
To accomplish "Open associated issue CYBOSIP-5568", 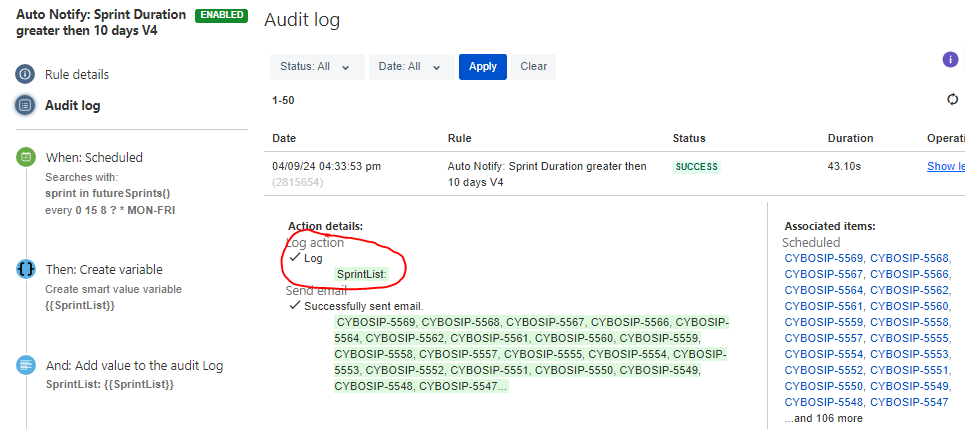I will [910, 258].
